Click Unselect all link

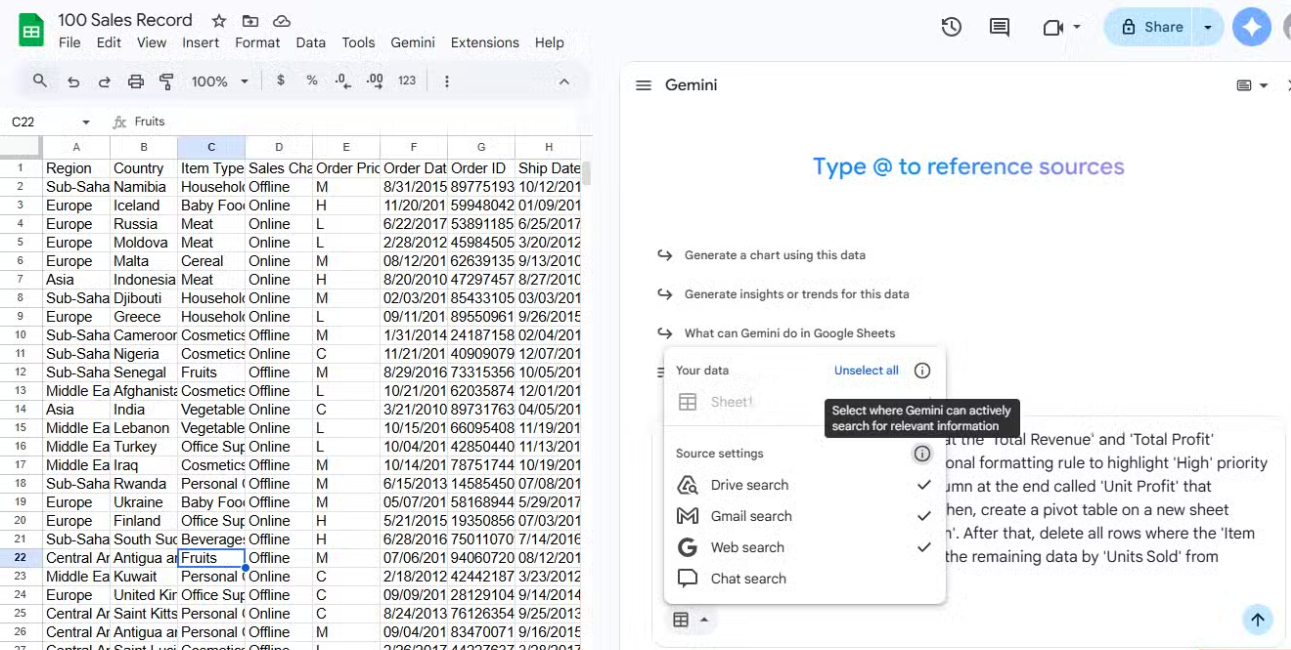tap(866, 370)
